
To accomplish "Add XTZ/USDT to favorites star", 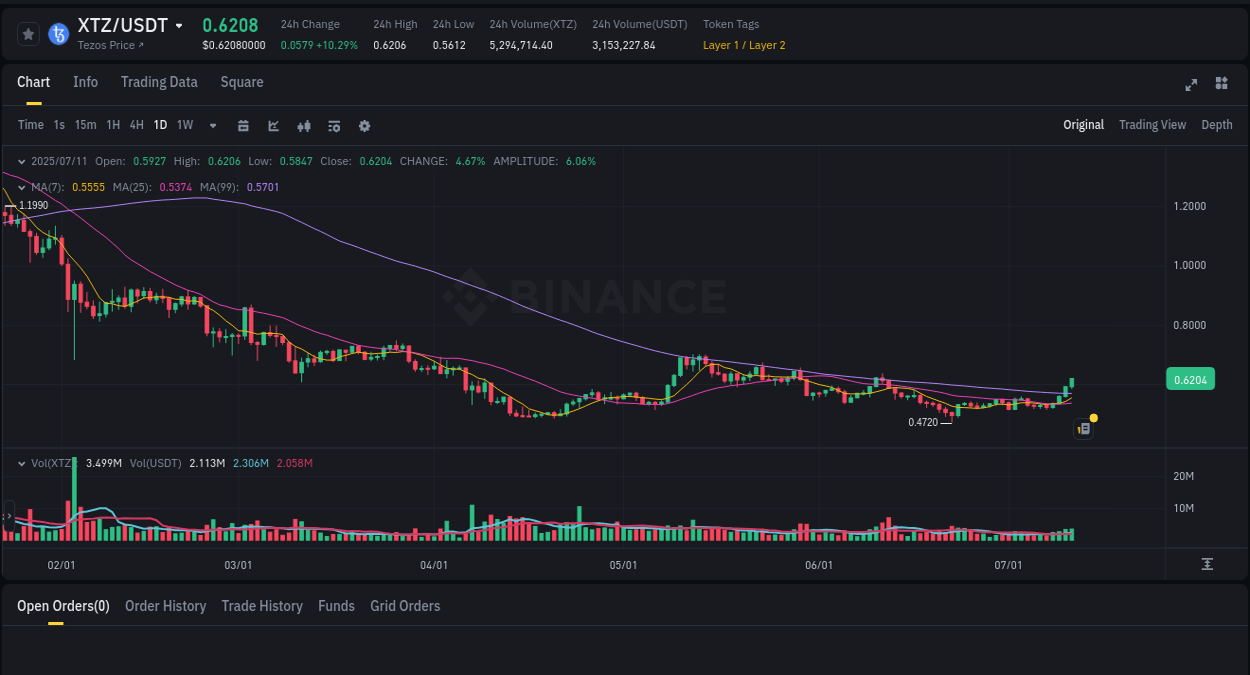I will point(28,33).
